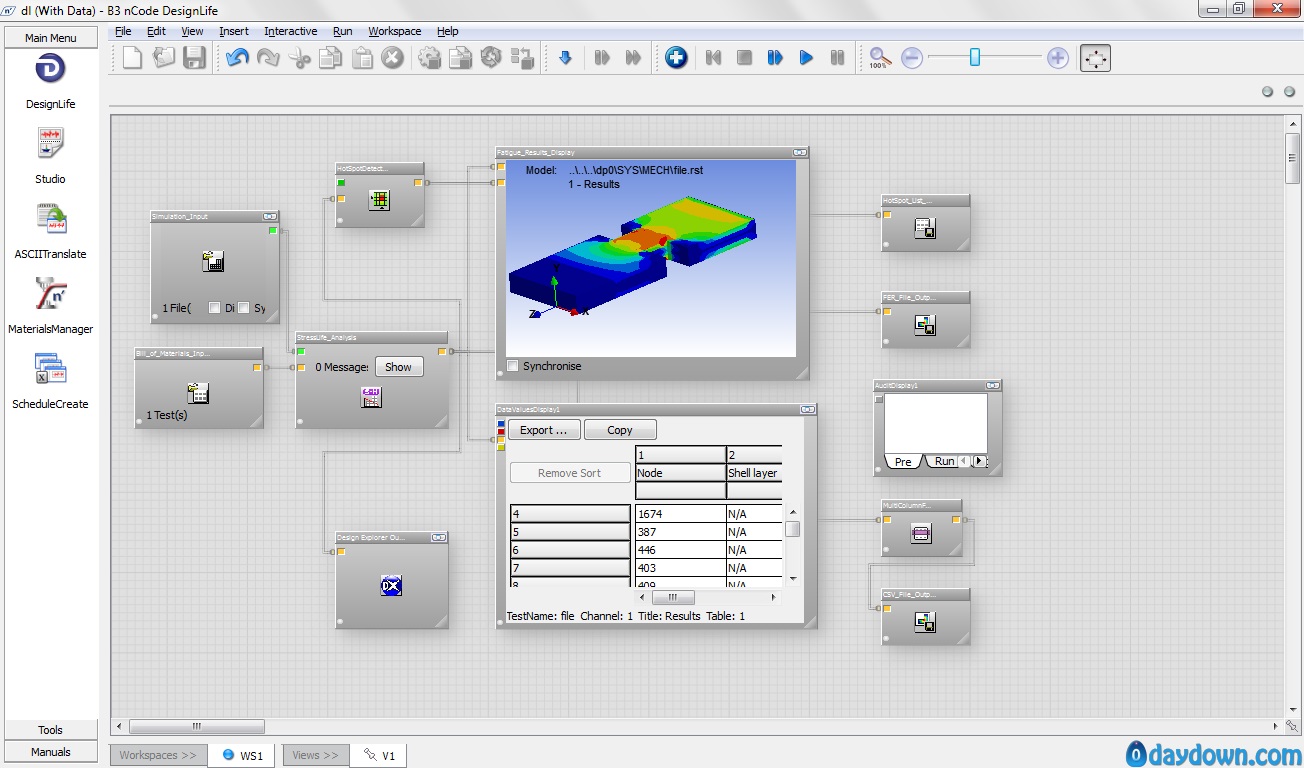Viewport: 1304px width, 768px height.
Task: Click the HotSpotDetection glyph grid icon
Action: [x=379, y=200]
